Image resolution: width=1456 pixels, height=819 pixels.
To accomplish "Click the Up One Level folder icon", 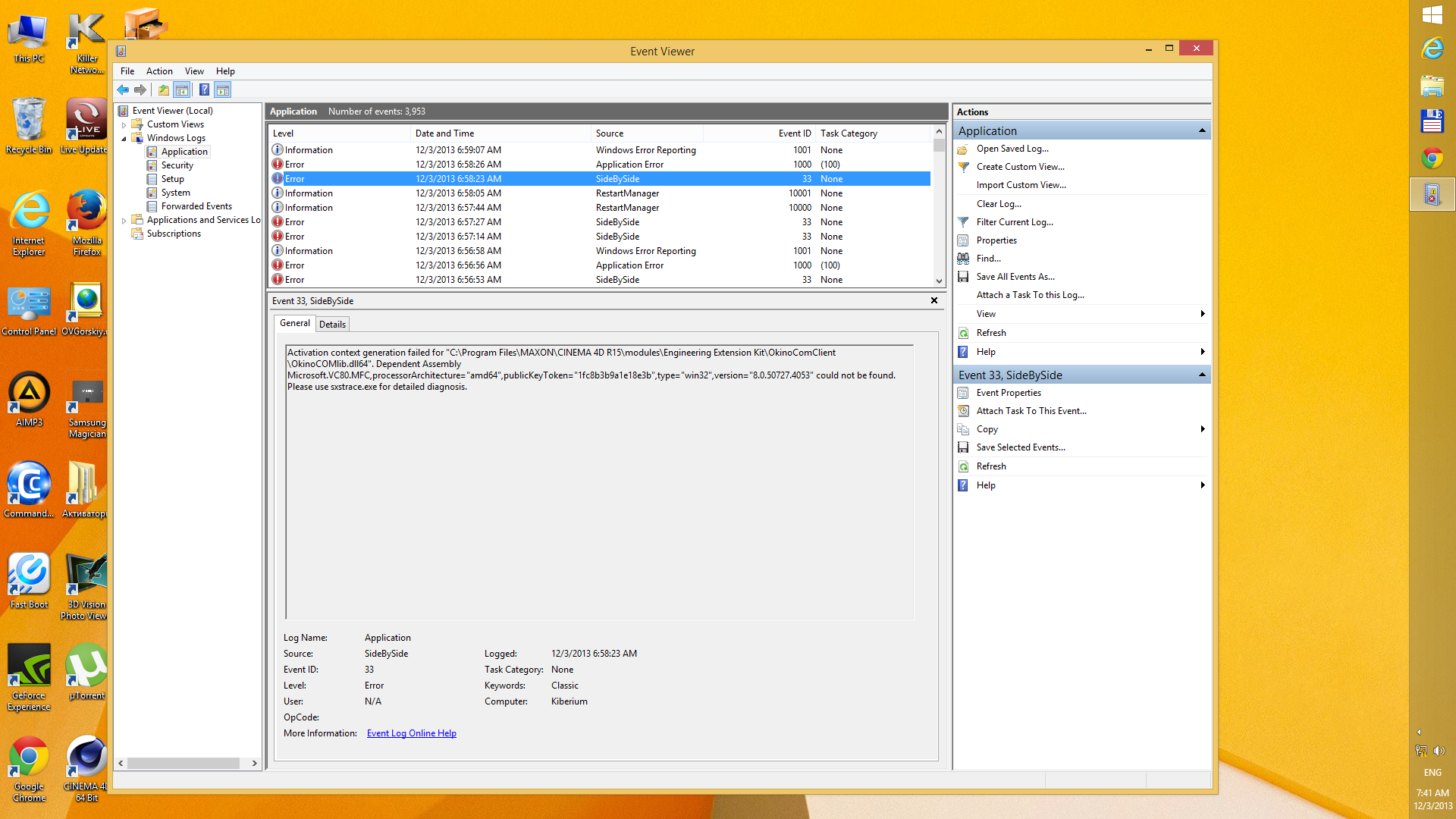I will pos(163,90).
